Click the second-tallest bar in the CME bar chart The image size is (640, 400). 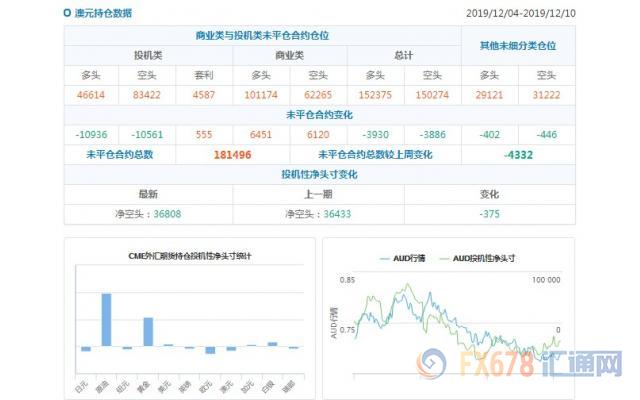point(148,332)
